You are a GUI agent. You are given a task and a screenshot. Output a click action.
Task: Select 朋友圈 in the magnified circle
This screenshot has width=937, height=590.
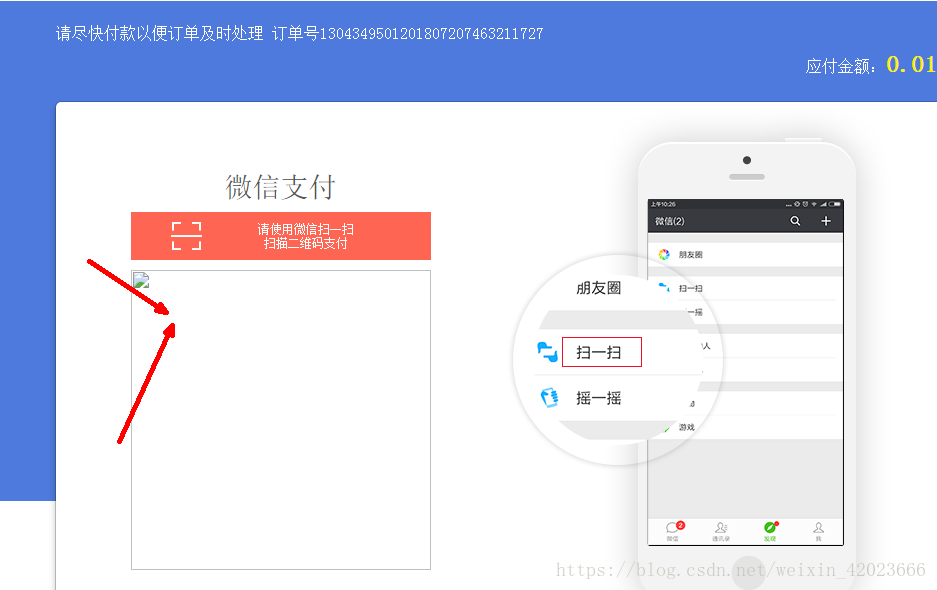click(x=598, y=288)
